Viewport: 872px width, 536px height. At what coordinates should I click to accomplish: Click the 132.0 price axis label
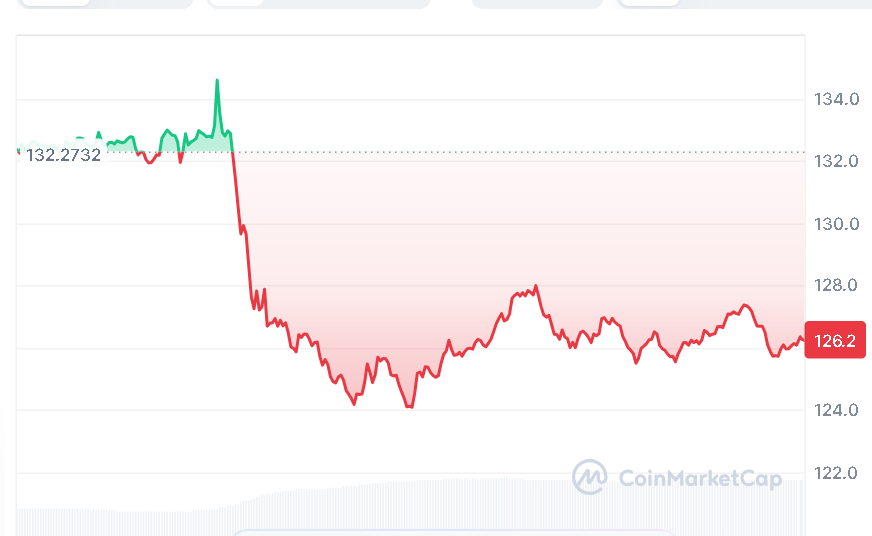(837, 161)
